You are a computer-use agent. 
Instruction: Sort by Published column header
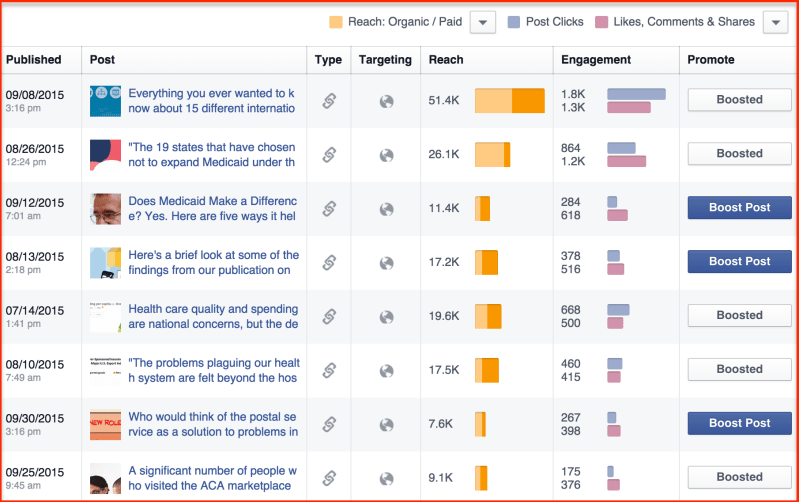tap(34, 60)
